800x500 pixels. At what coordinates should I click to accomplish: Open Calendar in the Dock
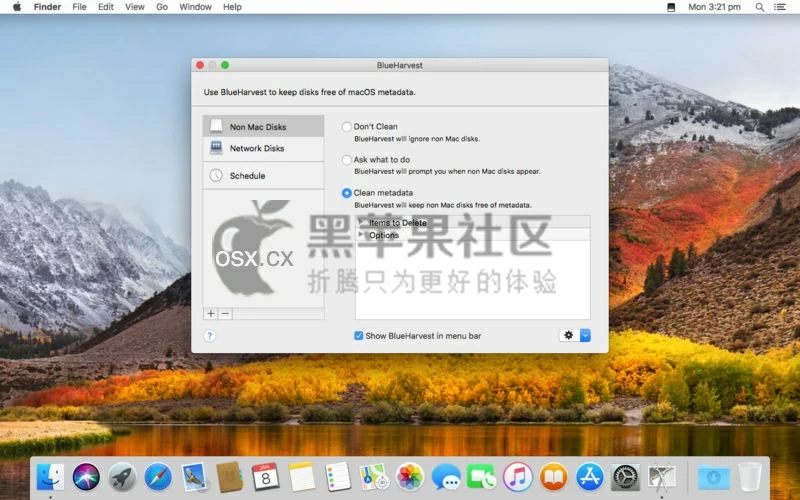coord(265,477)
